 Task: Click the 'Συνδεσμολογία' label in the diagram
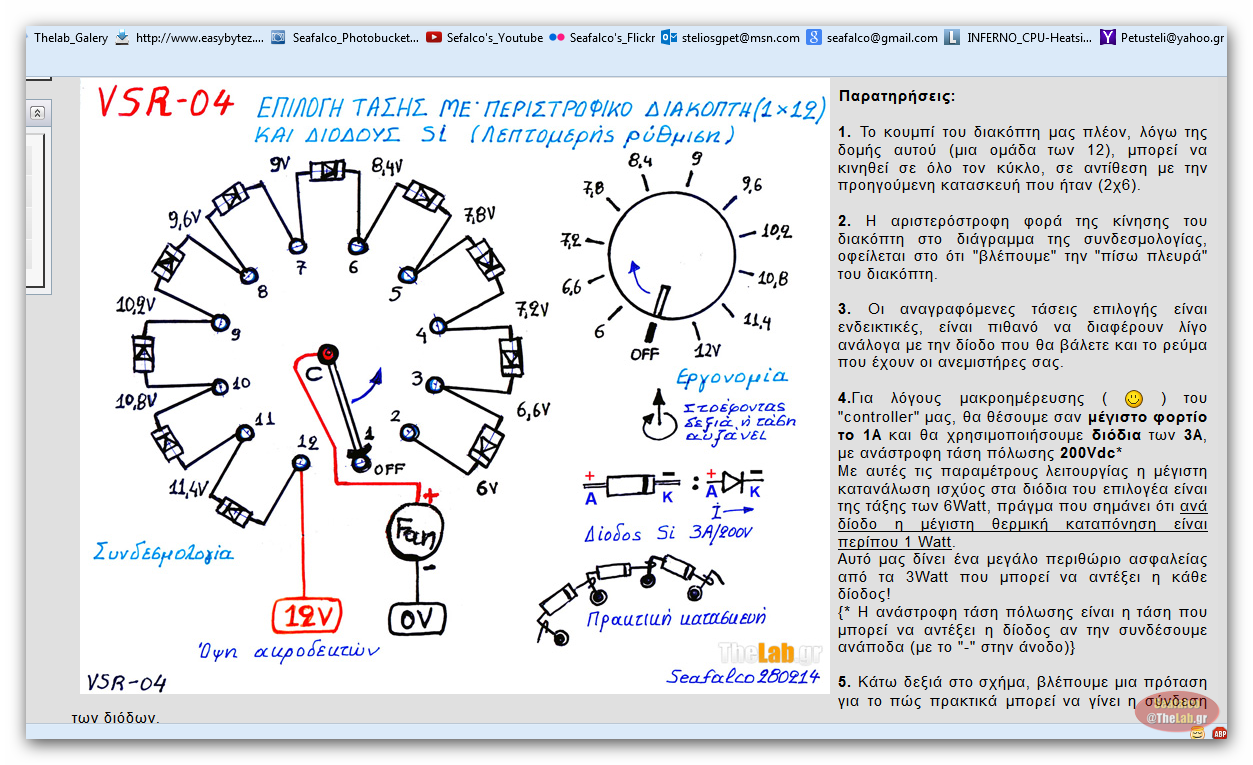tap(164, 551)
